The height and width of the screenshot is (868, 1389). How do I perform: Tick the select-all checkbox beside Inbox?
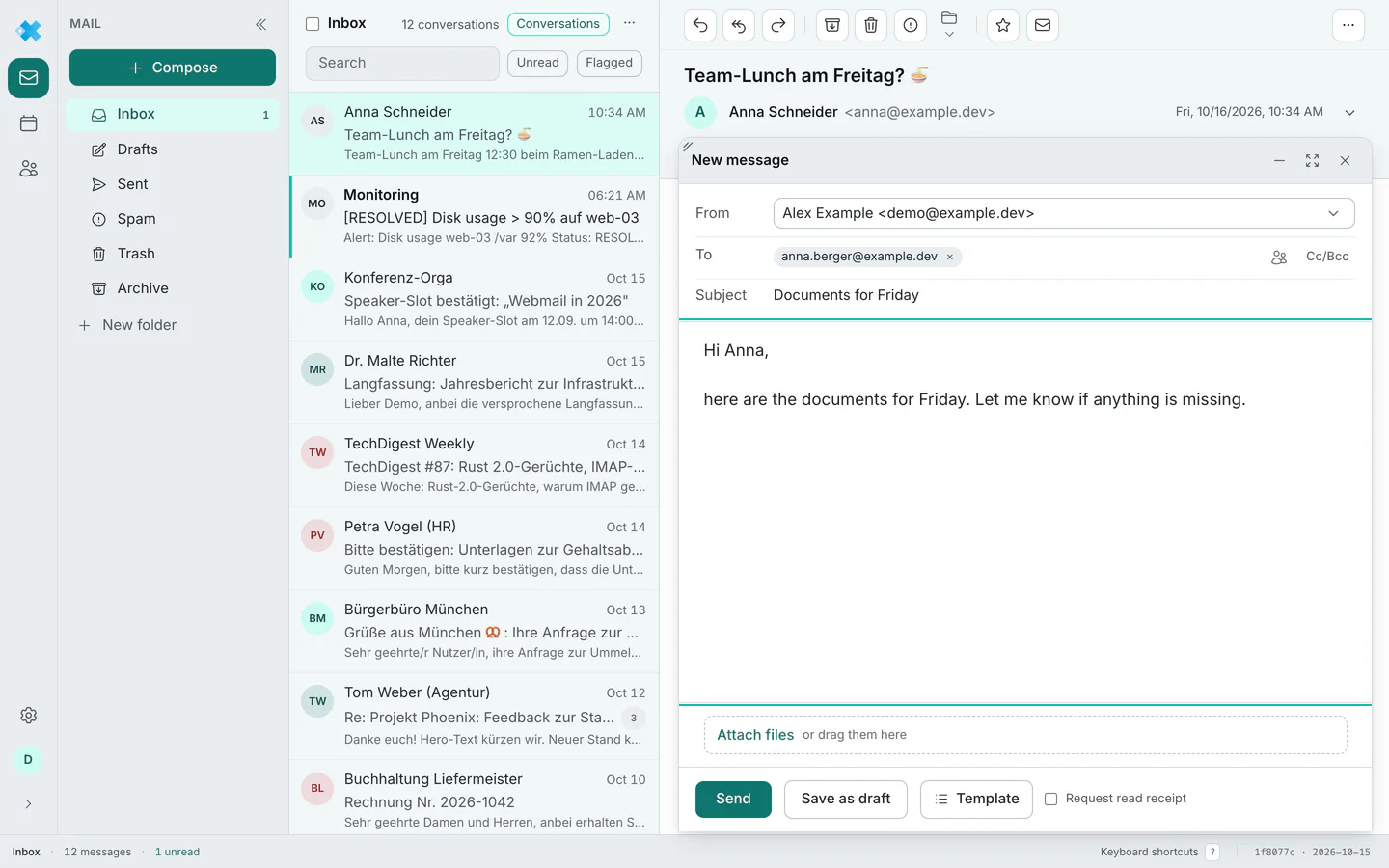click(313, 24)
